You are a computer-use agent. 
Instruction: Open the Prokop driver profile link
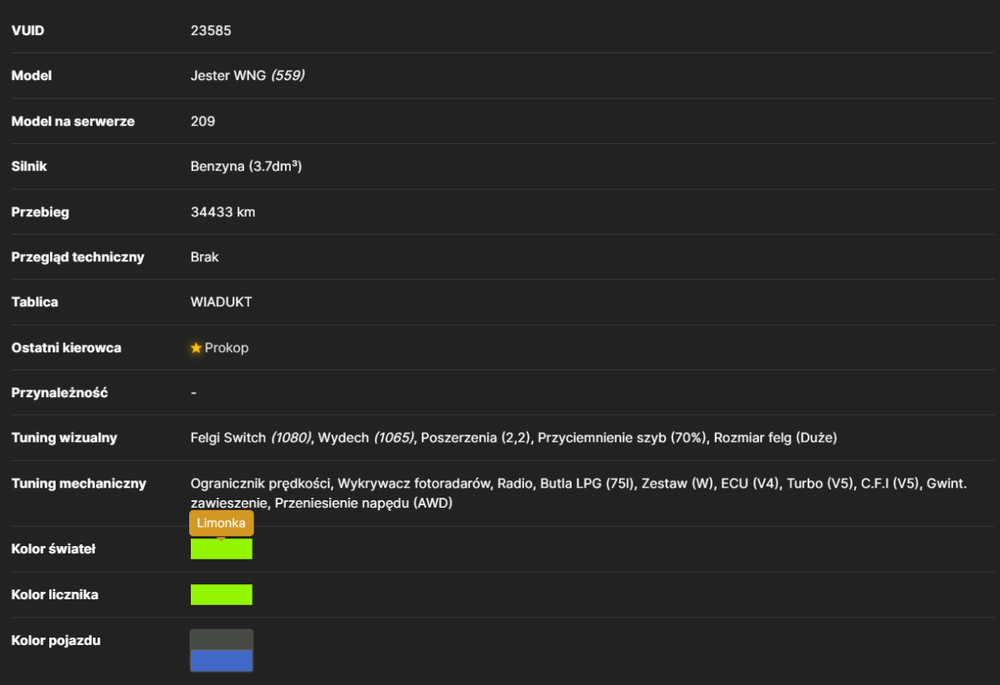tap(226, 348)
